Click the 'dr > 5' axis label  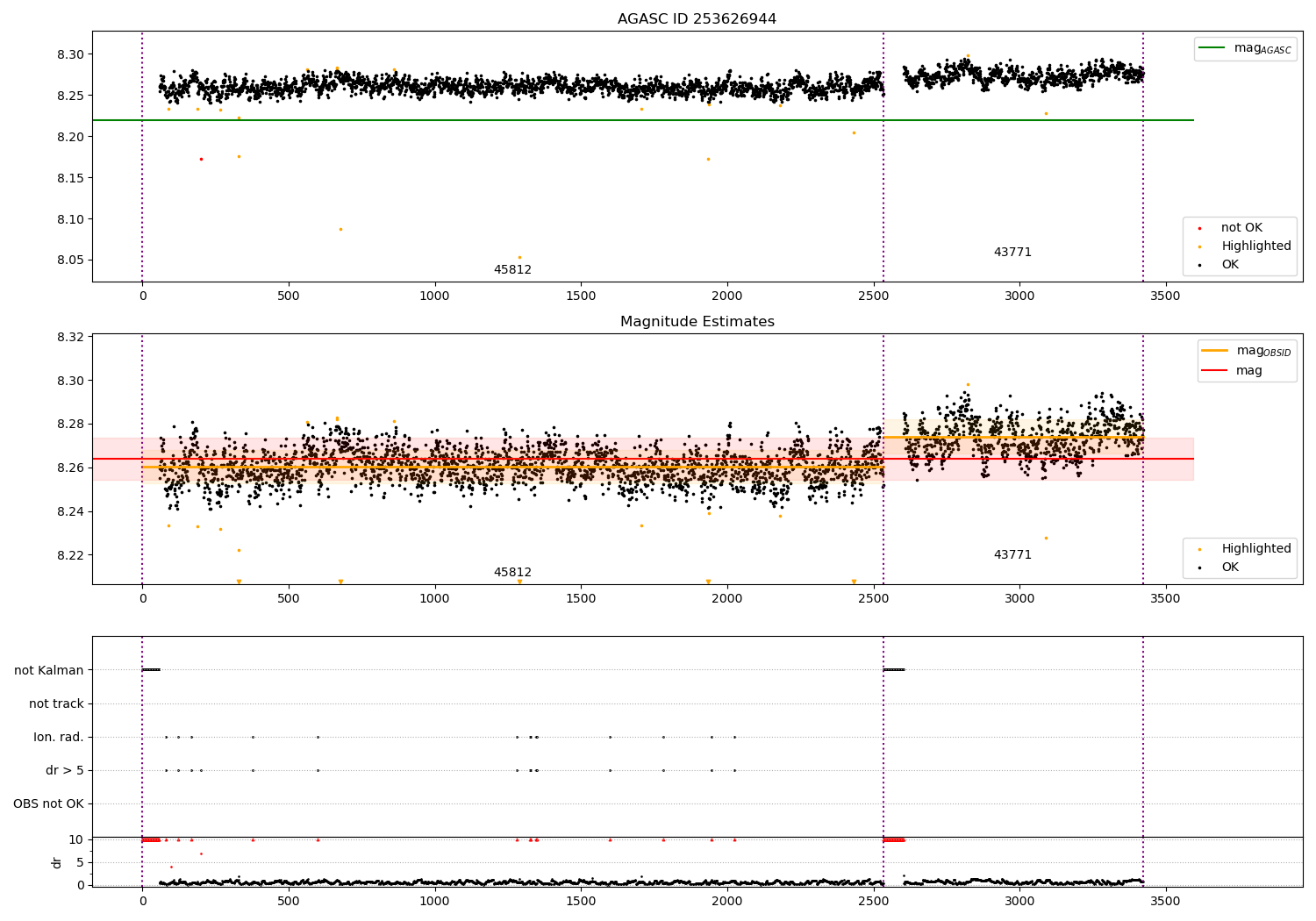65,770
